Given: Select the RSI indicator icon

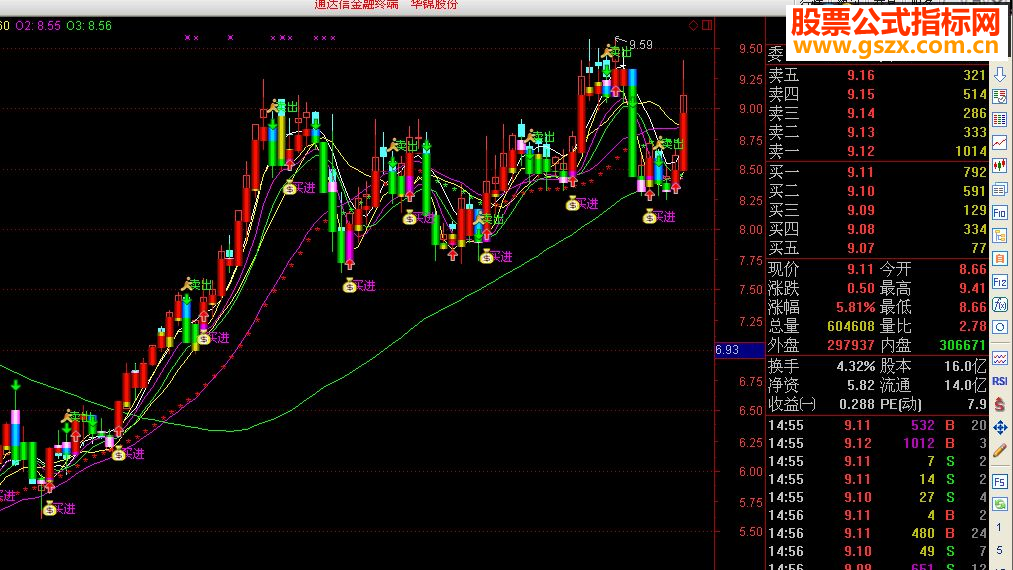Looking at the screenshot, I should coord(999,381).
